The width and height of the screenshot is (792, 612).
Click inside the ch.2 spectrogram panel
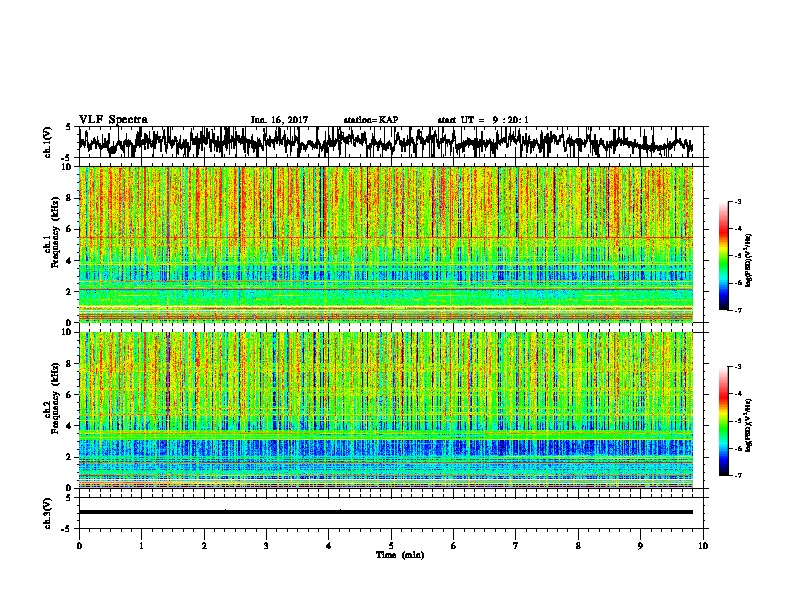click(386, 410)
